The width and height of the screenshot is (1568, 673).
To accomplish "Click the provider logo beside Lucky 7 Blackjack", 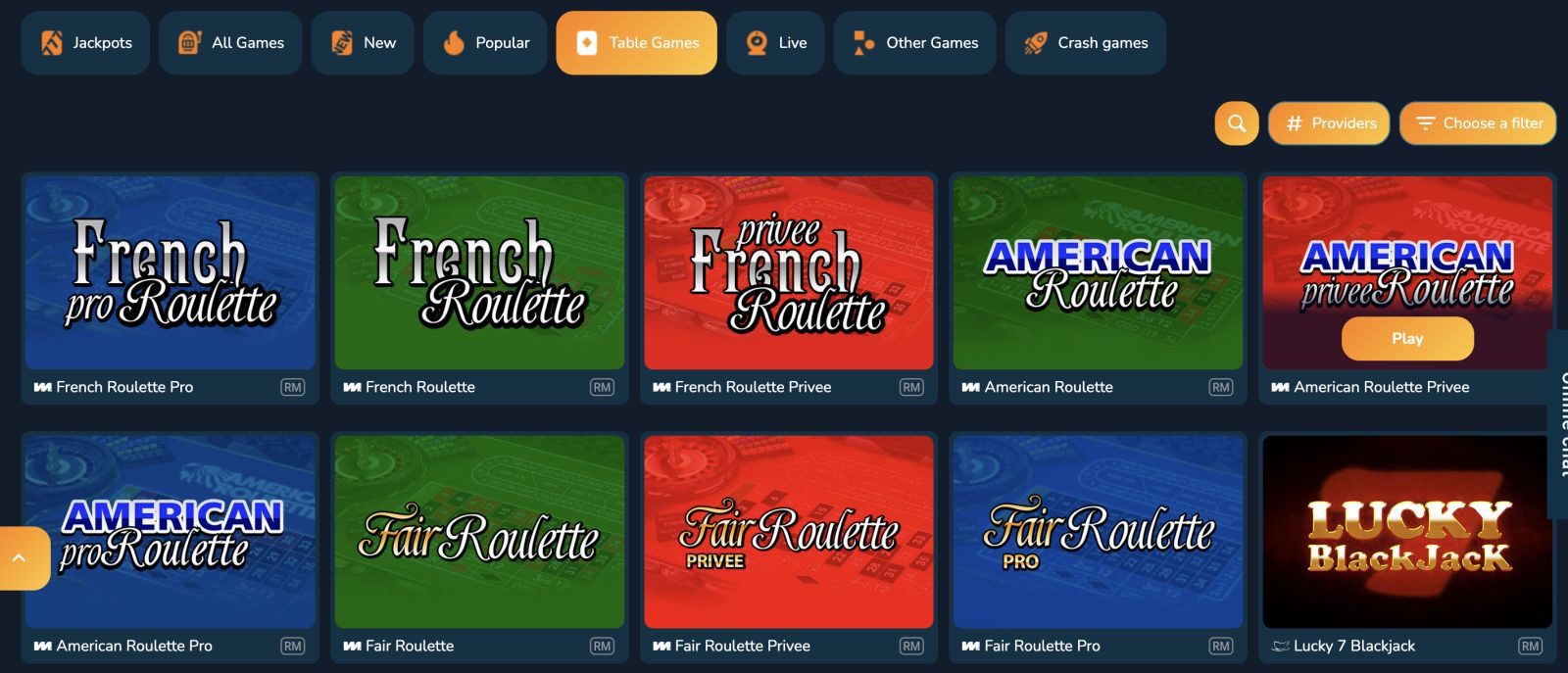I will pyautogui.click(x=1280, y=647).
